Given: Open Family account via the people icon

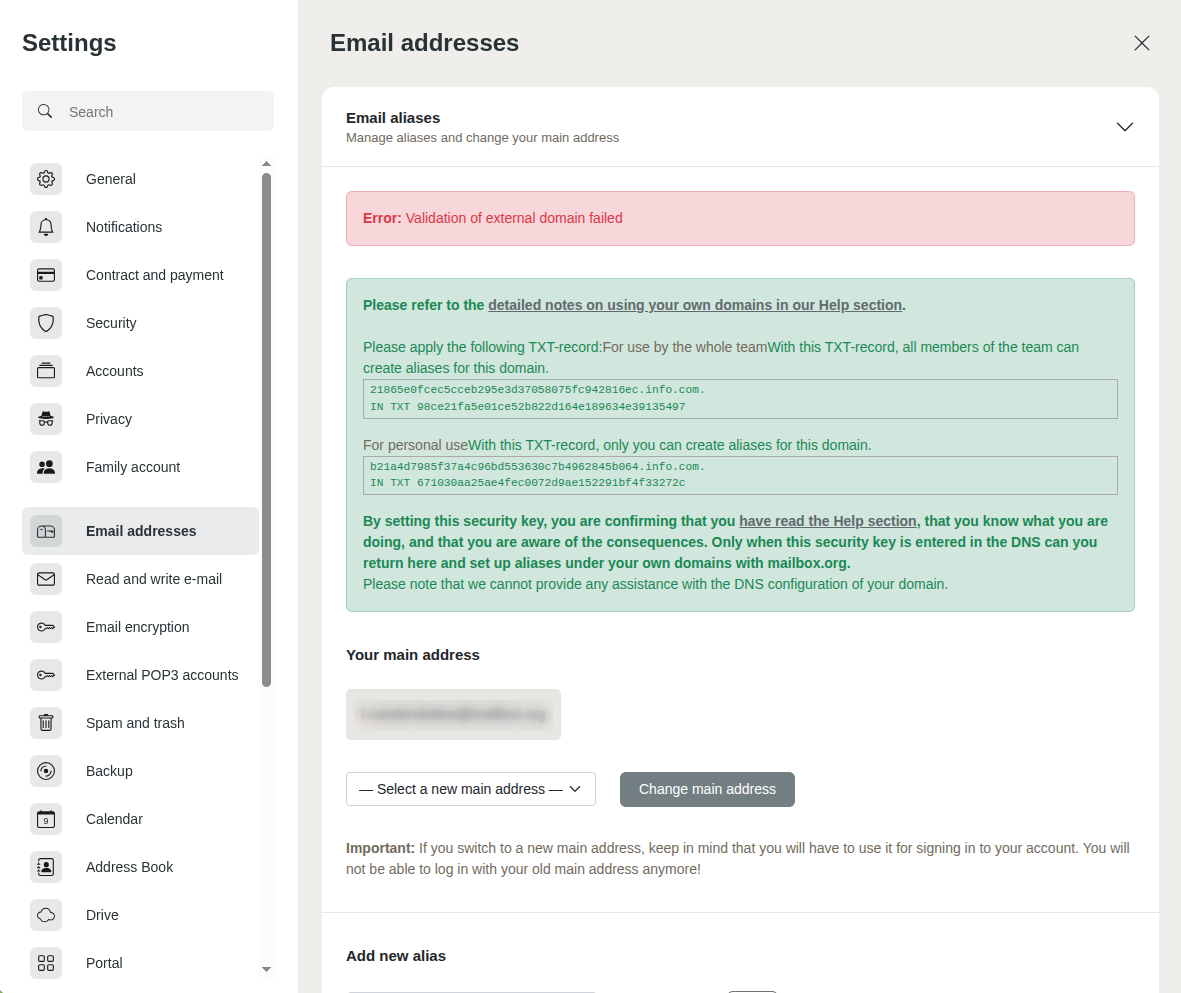Looking at the screenshot, I should tap(46, 467).
